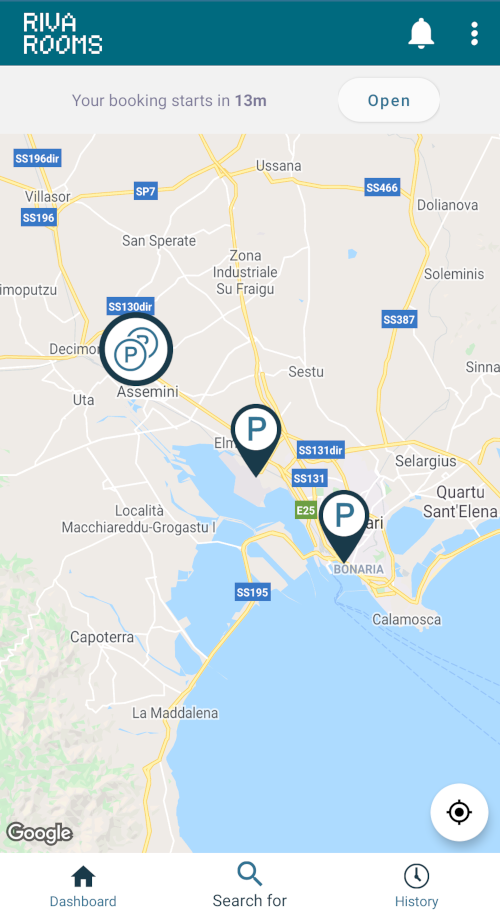Go to the Search for tab
The width and height of the screenshot is (500, 915).
pos(250,885)
